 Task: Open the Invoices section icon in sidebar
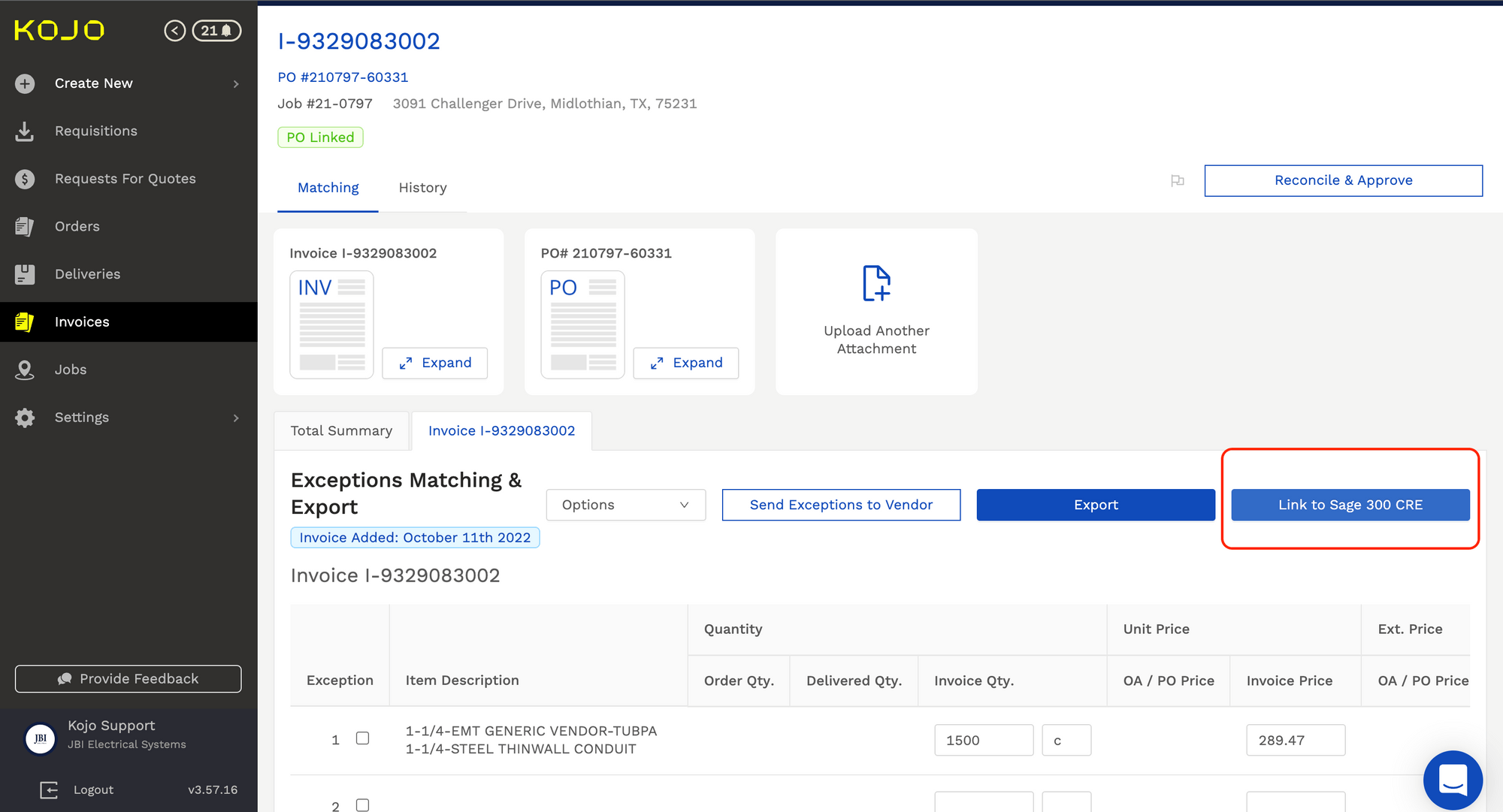click(25, 321)
